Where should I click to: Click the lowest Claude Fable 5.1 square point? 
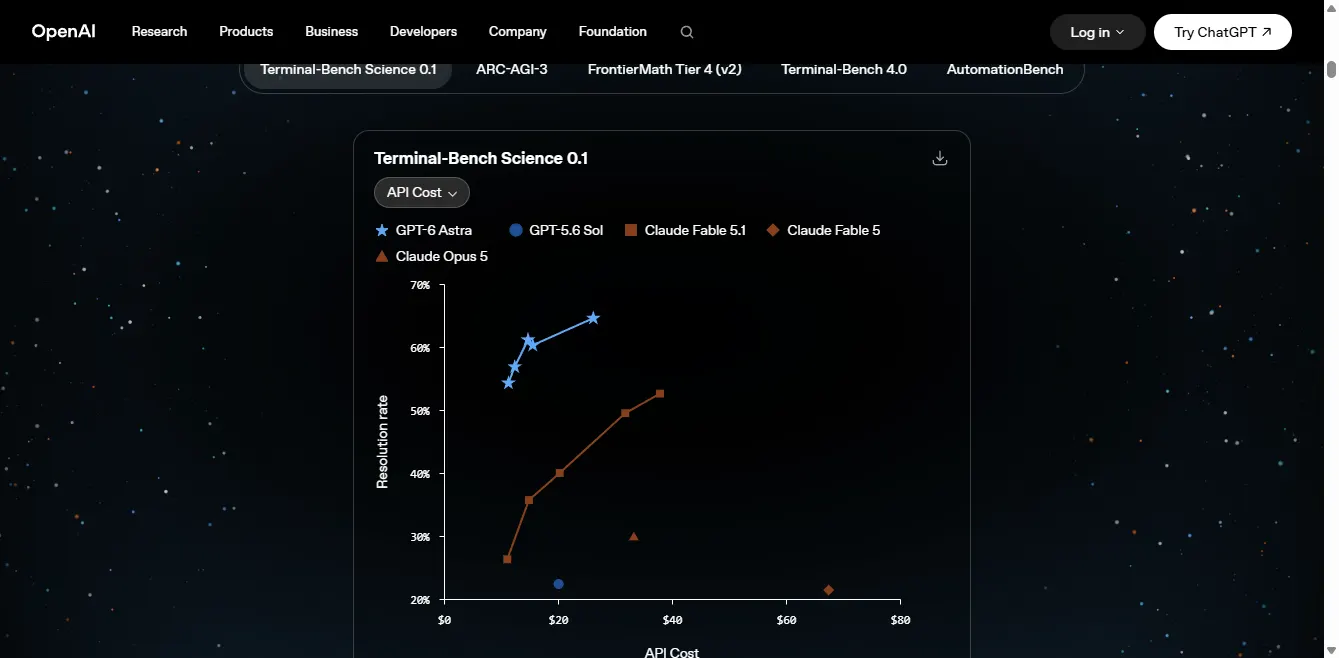point(507,559)
